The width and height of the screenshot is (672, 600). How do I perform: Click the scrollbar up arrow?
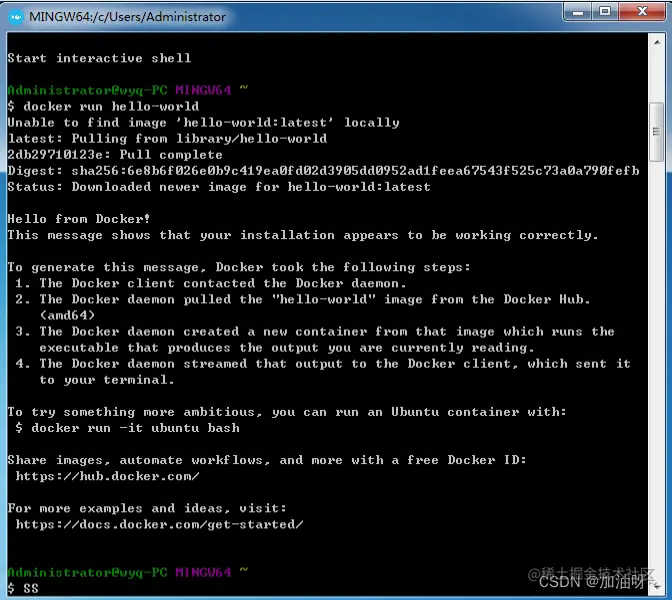click(657, 42)
